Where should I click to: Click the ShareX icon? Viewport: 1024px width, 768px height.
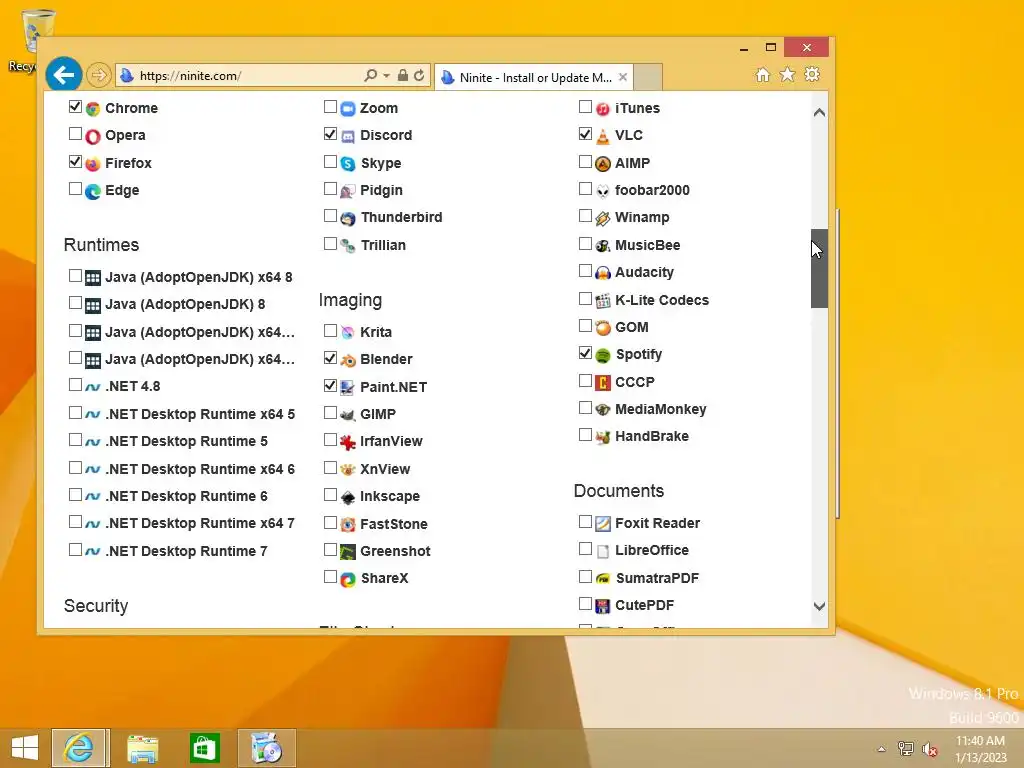click(348, 579)
